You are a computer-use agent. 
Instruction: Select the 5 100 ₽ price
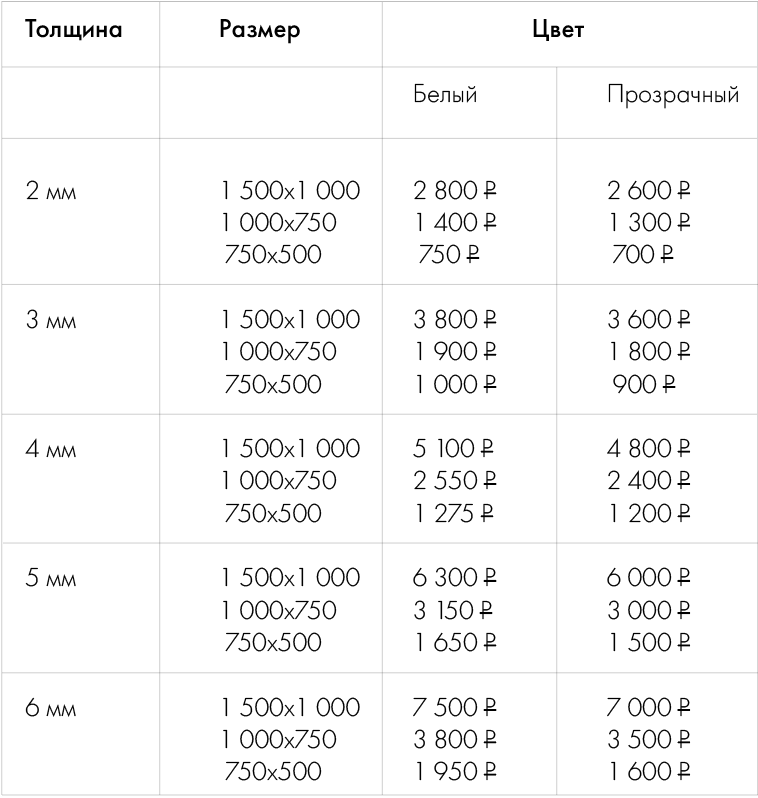point(455,448)
